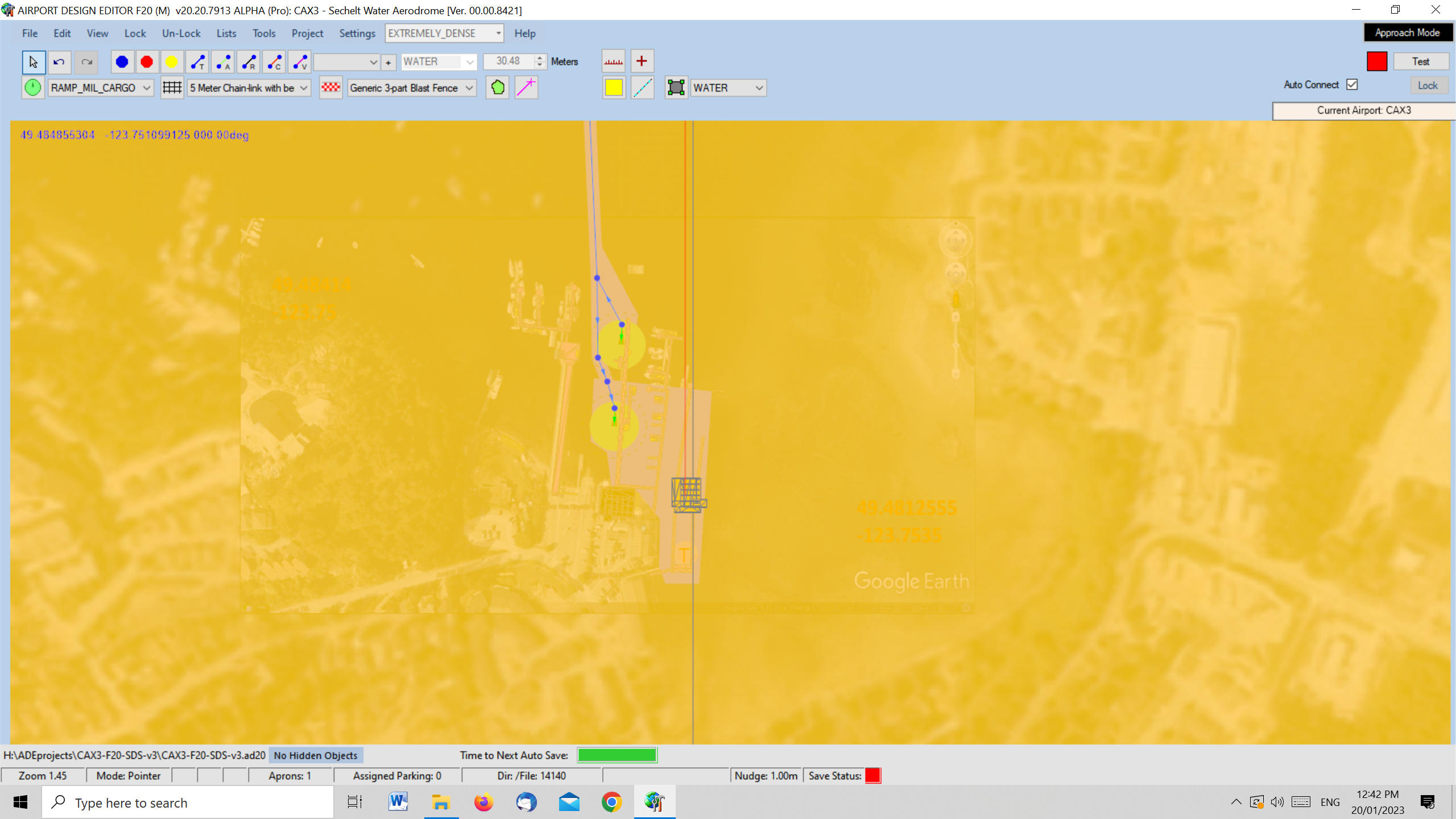The width and height of the screenshot is (1456, 819).
Task: Choose the blue circle node tool
Action: coord(122,62)
